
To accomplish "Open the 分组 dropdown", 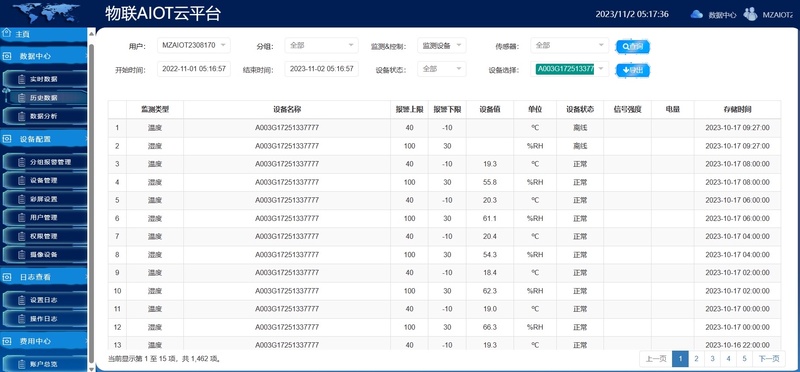I will coord(321,45).
